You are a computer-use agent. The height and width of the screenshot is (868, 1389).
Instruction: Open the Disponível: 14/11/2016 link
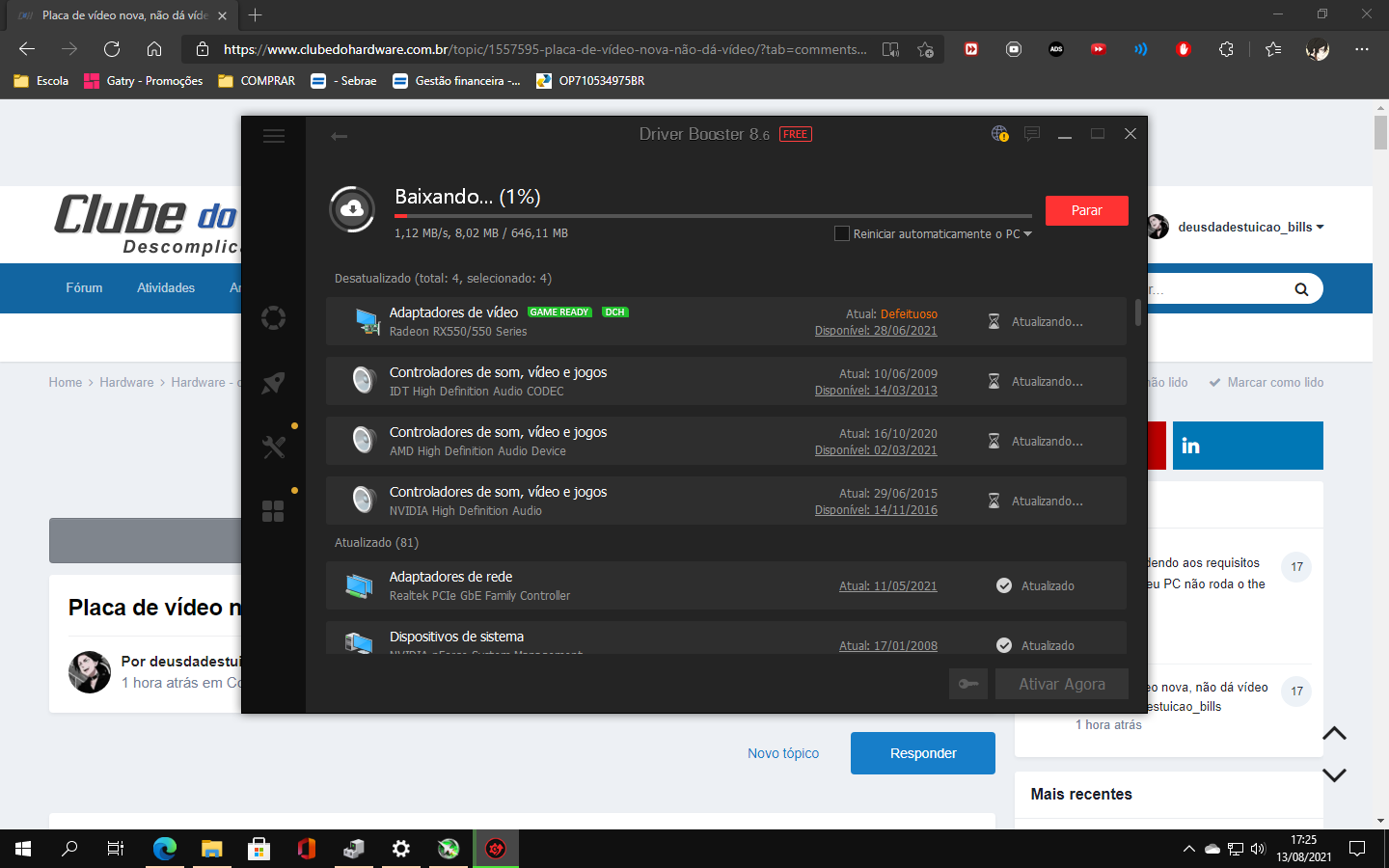(876, 509)
